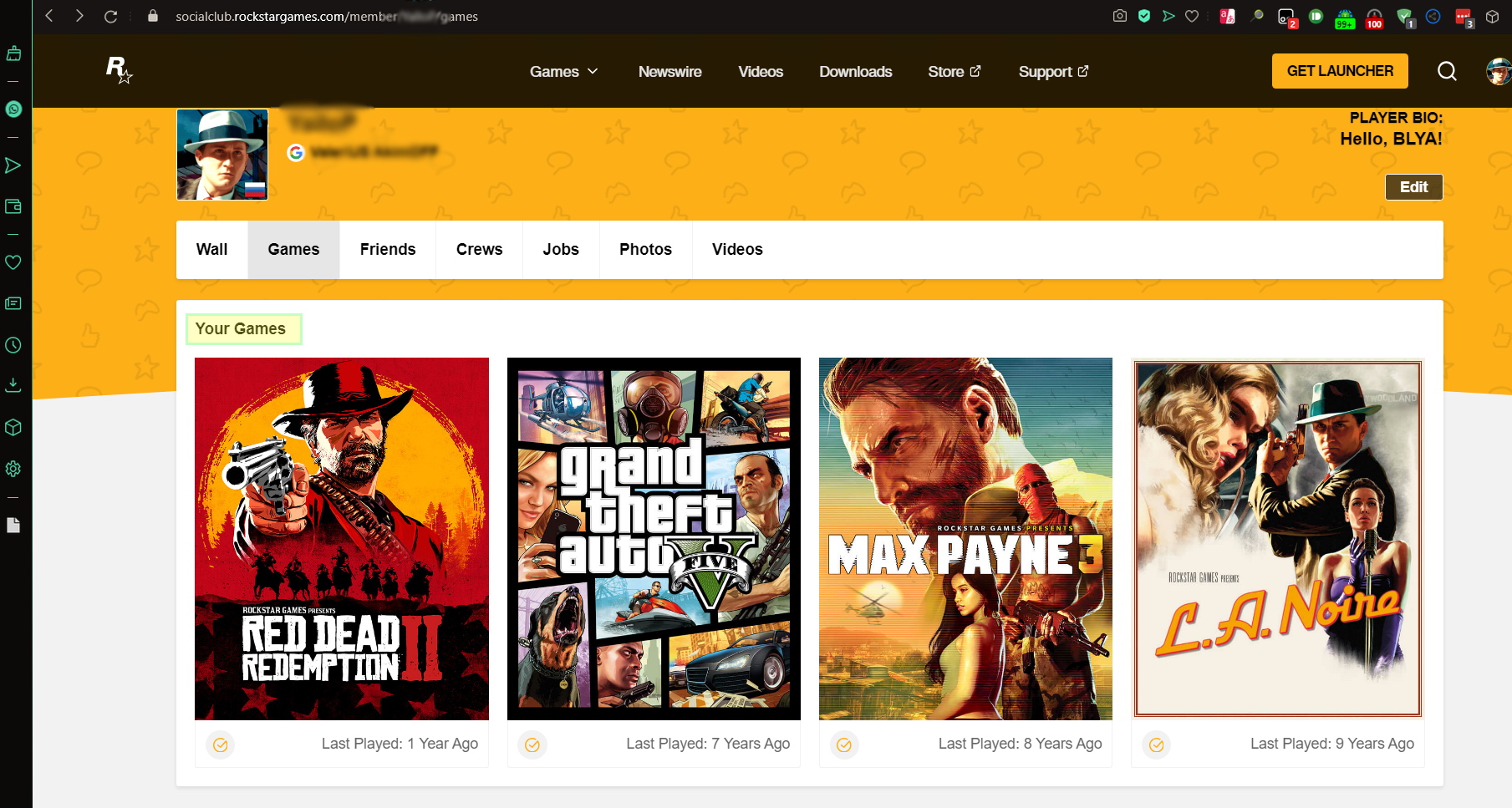Click the checkmark badge under Grand Theft Auto V
This screenshot has width=1512, height=808.
click(532, 744)
